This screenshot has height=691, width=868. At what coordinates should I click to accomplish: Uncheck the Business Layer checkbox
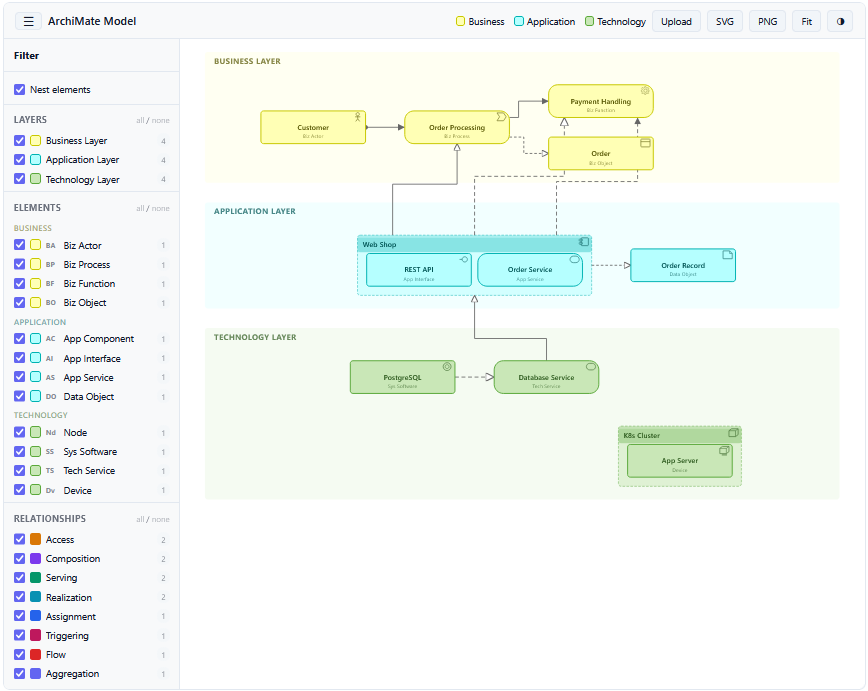[19, 140]
